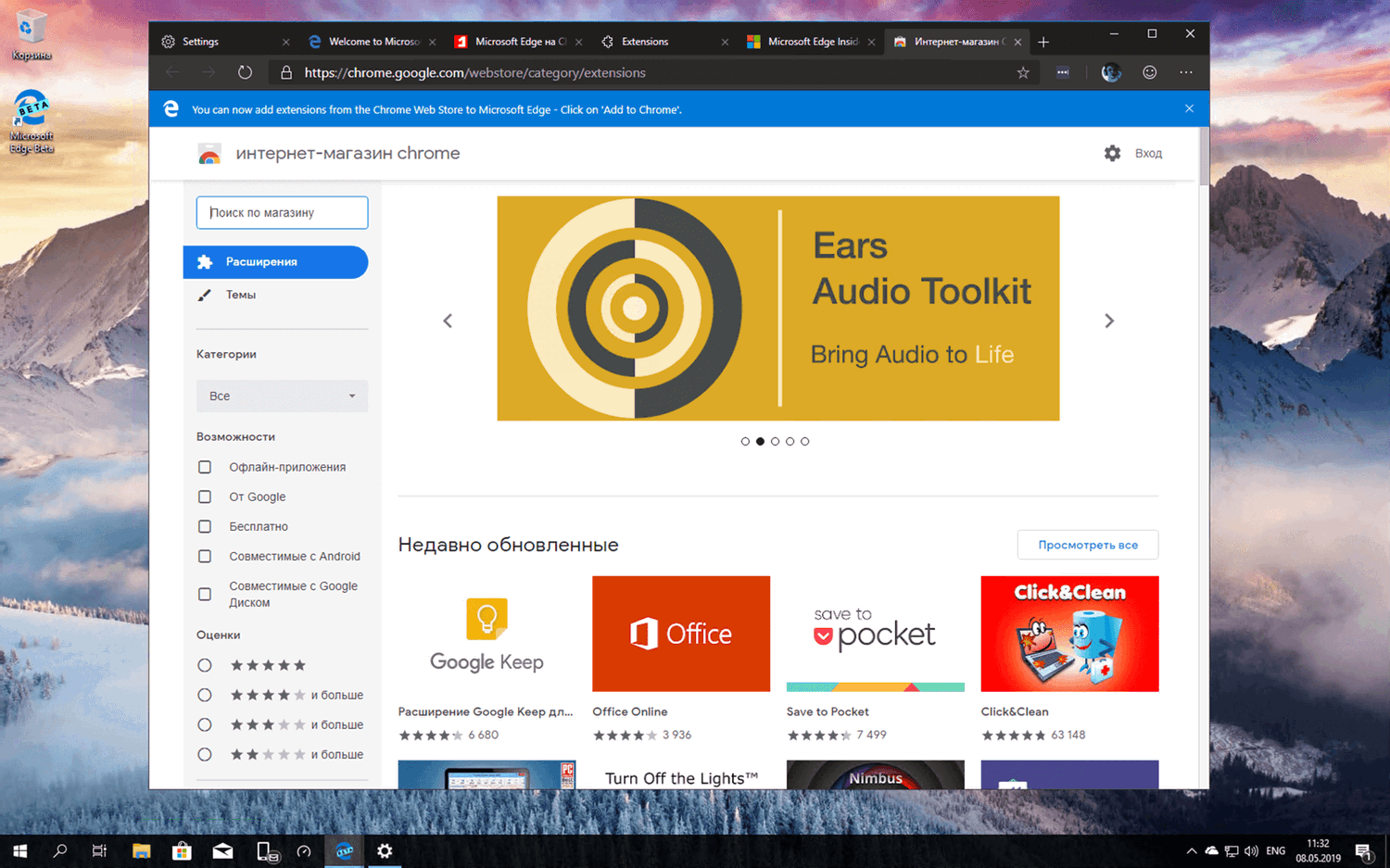Open the Save to Pocket extension title
The height and width of the screenshot is (868, 1390).
click(828, 711)
